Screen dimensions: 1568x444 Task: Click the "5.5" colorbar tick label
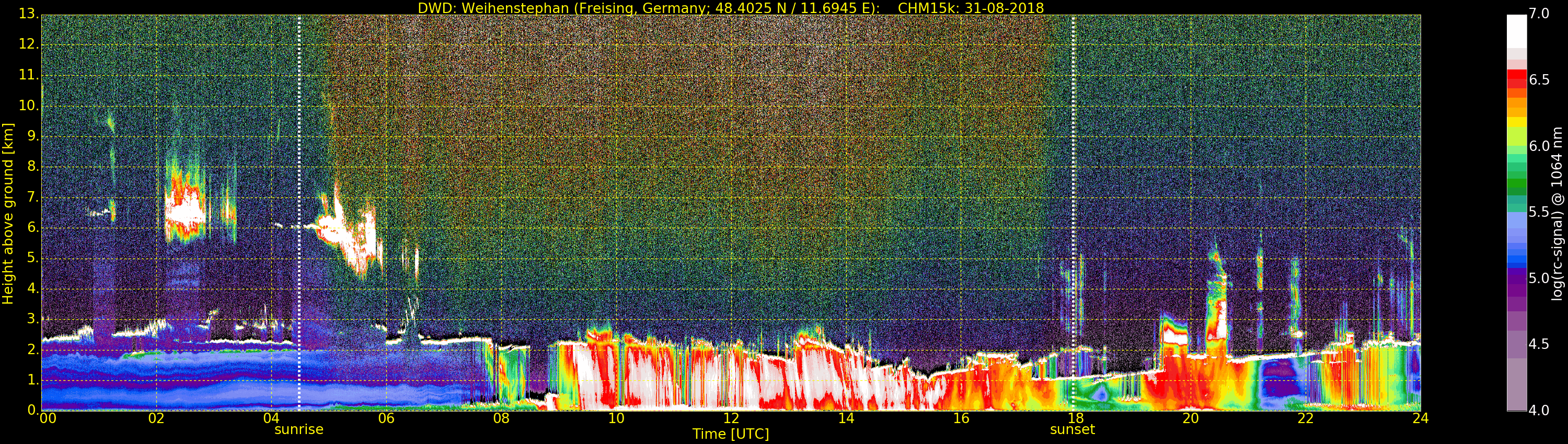click(1539, 212)
